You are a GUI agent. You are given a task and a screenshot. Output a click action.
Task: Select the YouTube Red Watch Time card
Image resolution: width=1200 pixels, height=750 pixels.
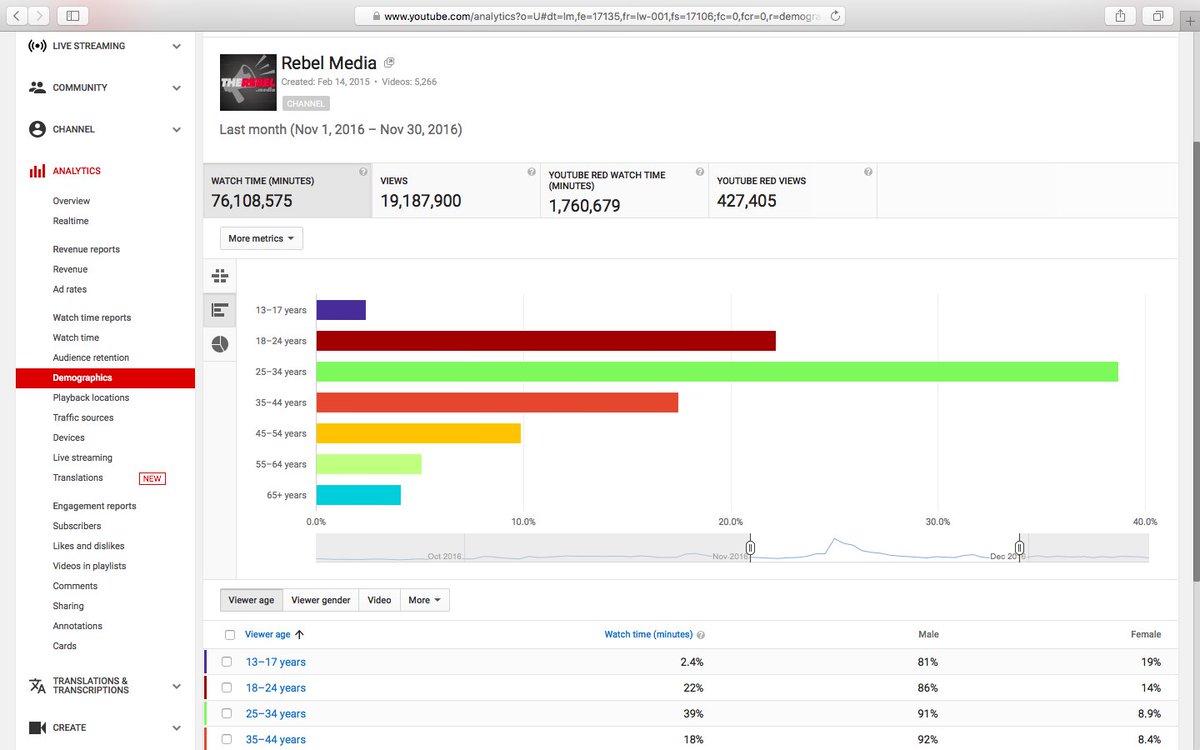624,191
